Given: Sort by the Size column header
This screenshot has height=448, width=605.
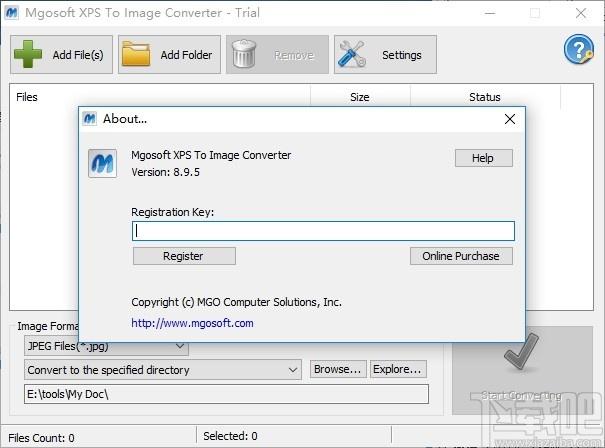Looking at the screenshot, I should point(359,97).
